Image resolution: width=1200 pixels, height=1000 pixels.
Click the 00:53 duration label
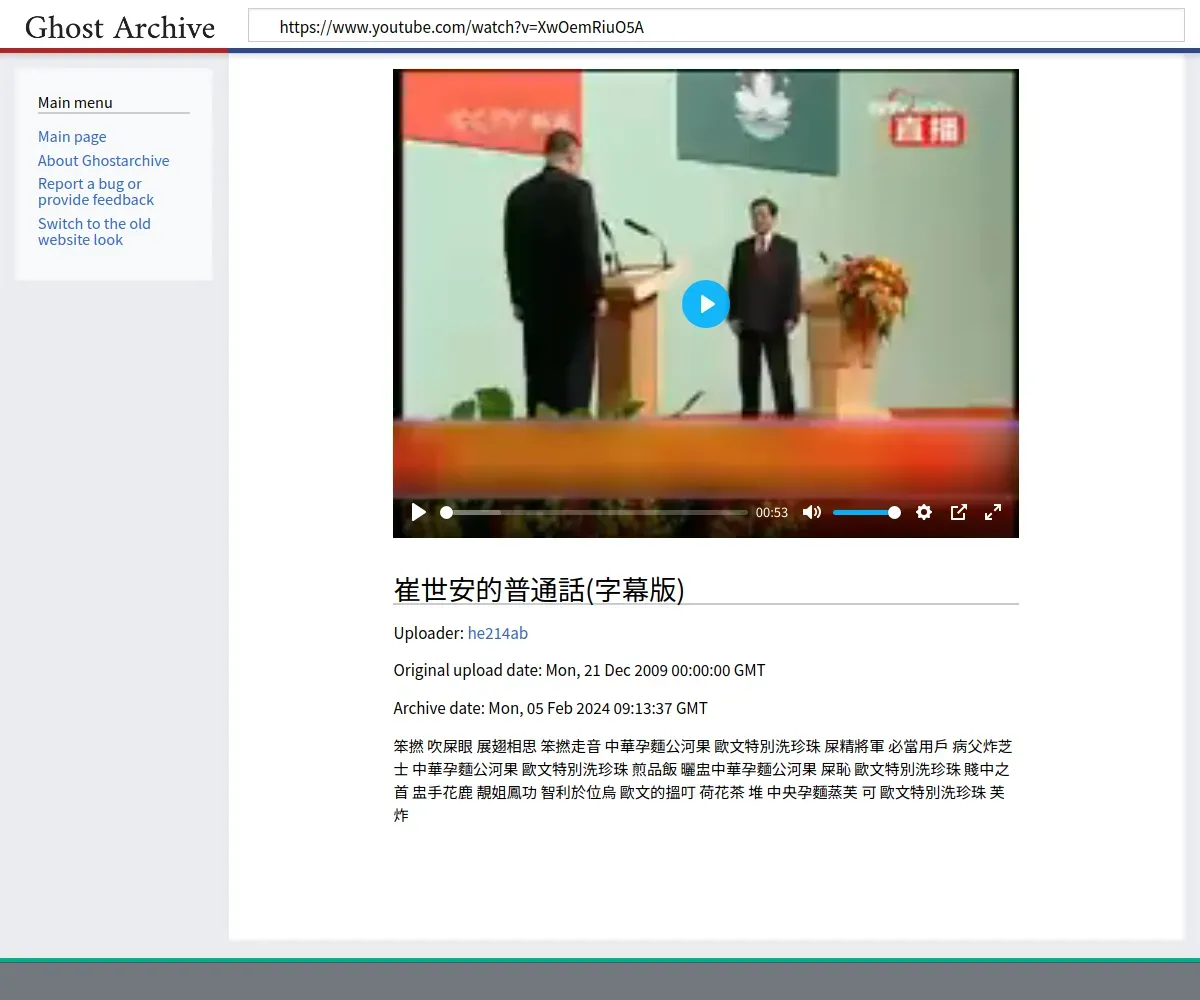tap(772, 512)
